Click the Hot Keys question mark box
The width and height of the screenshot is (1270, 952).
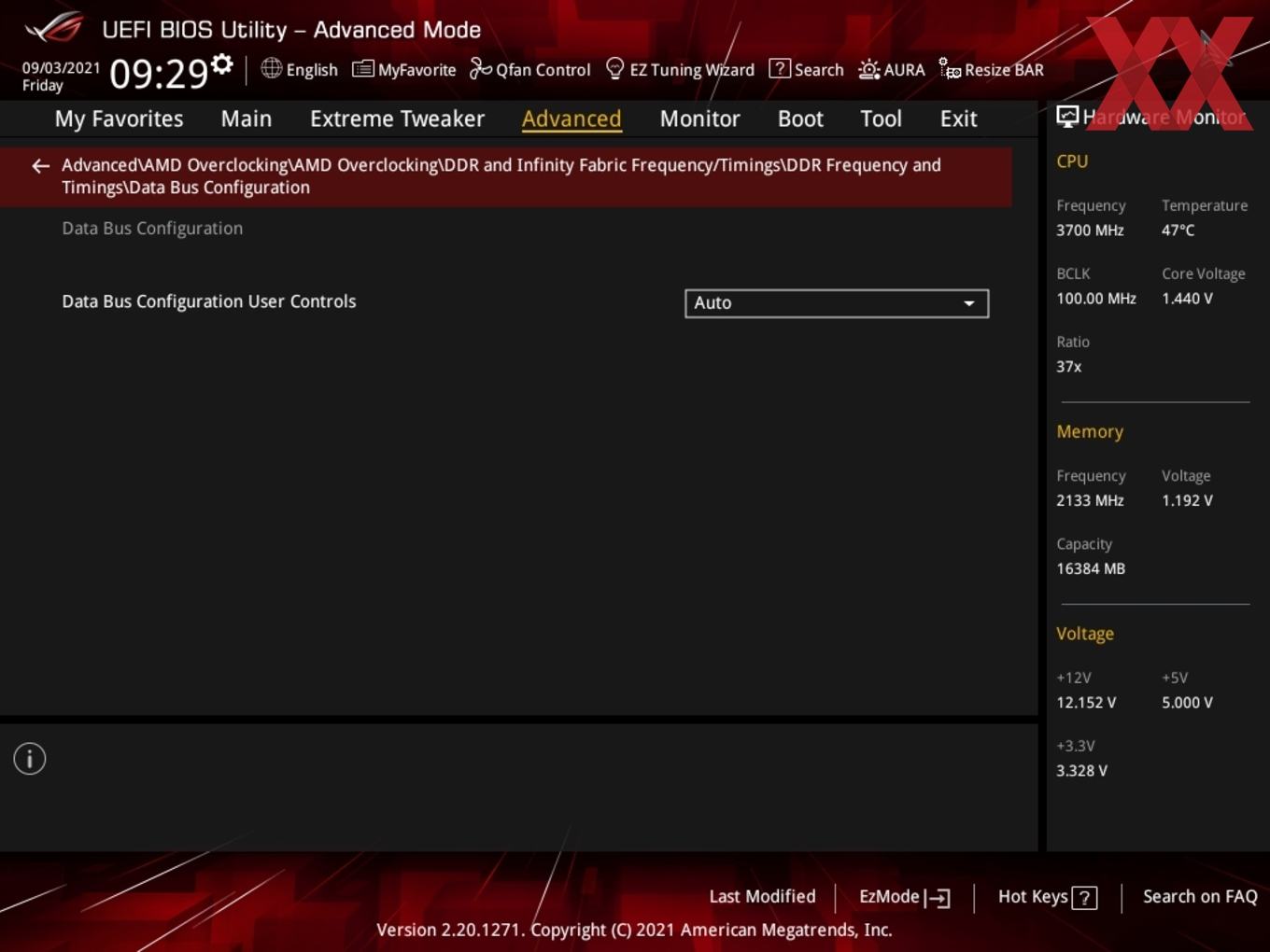tap(1084, 898)
